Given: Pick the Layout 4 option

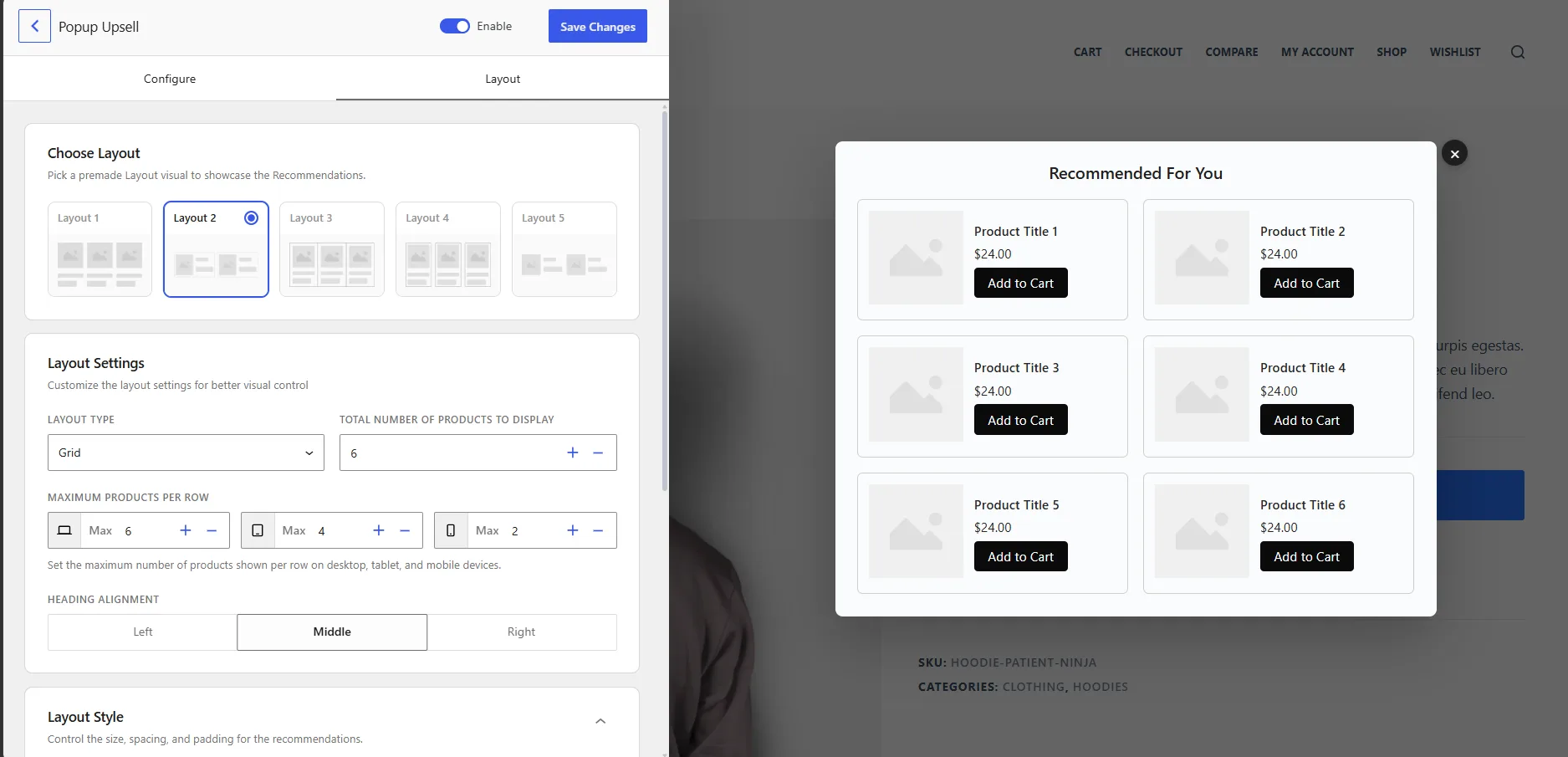Looking at the screenshot, I should [448, 249].
